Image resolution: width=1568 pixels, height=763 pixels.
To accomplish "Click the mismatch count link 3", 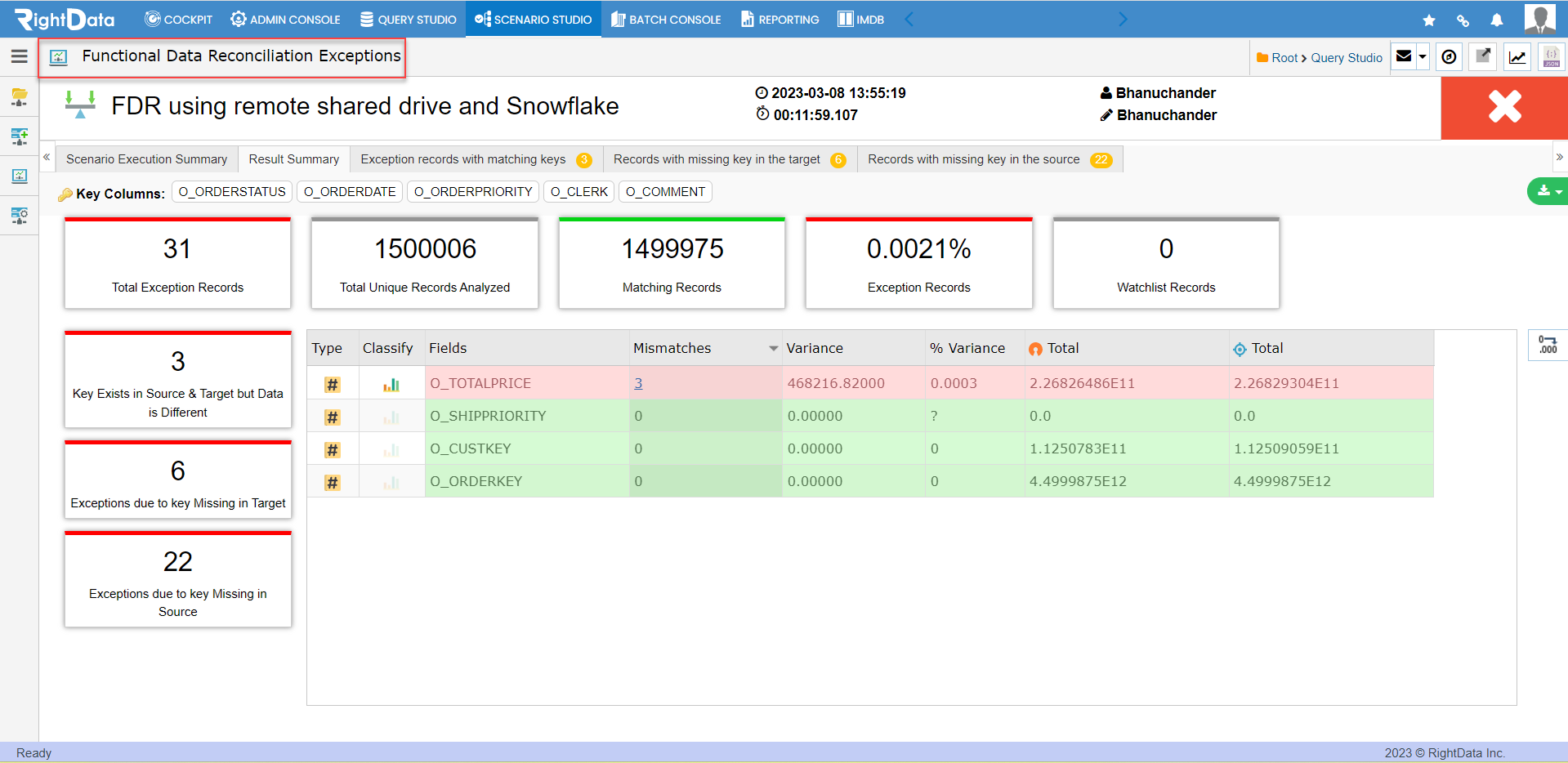I will pos(638,383).
